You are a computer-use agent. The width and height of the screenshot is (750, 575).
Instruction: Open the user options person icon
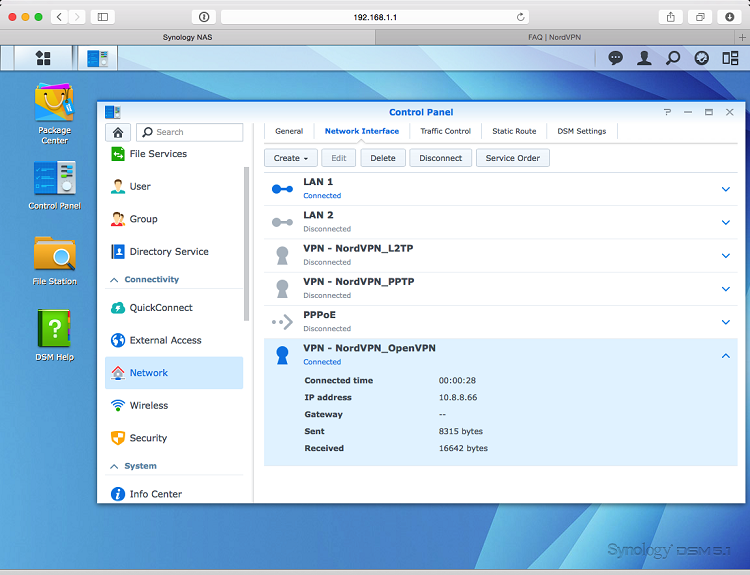(644, 58)
